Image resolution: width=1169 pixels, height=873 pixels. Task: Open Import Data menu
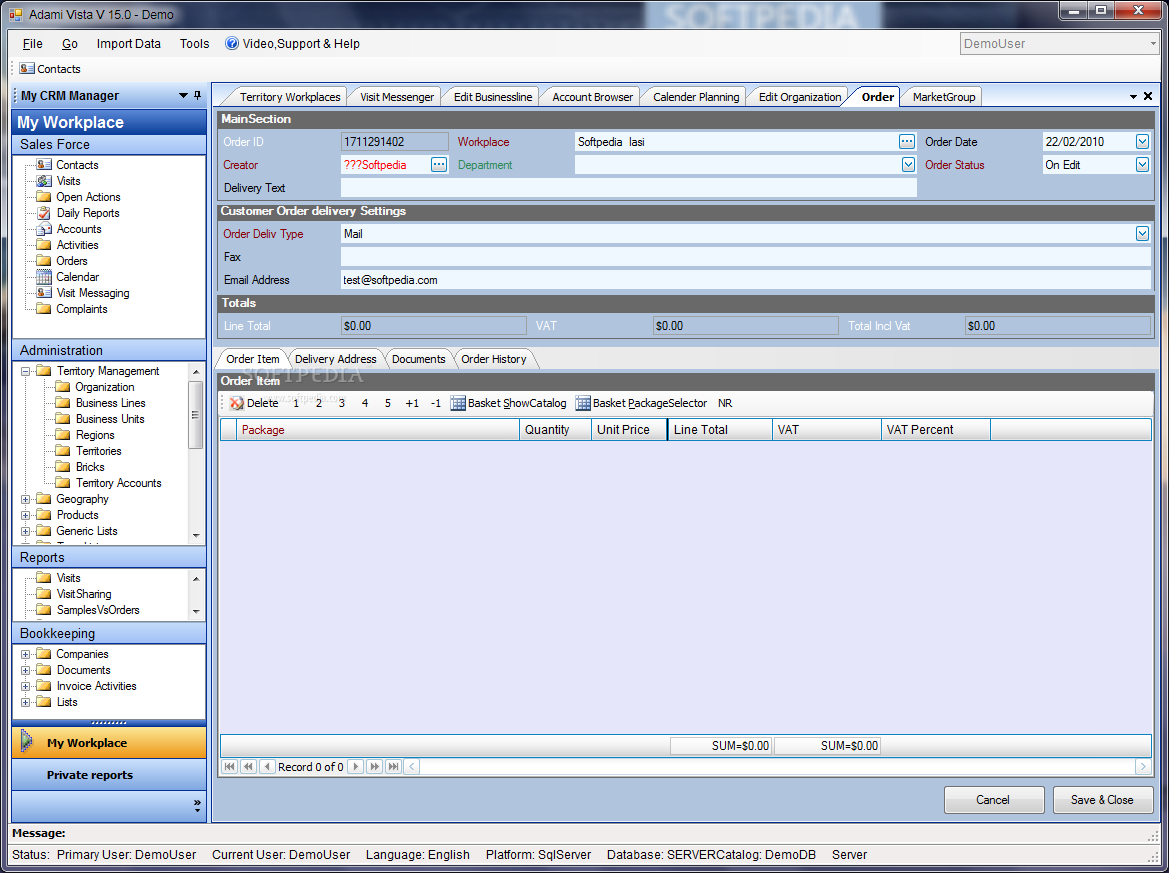click(x=128, y=44)
